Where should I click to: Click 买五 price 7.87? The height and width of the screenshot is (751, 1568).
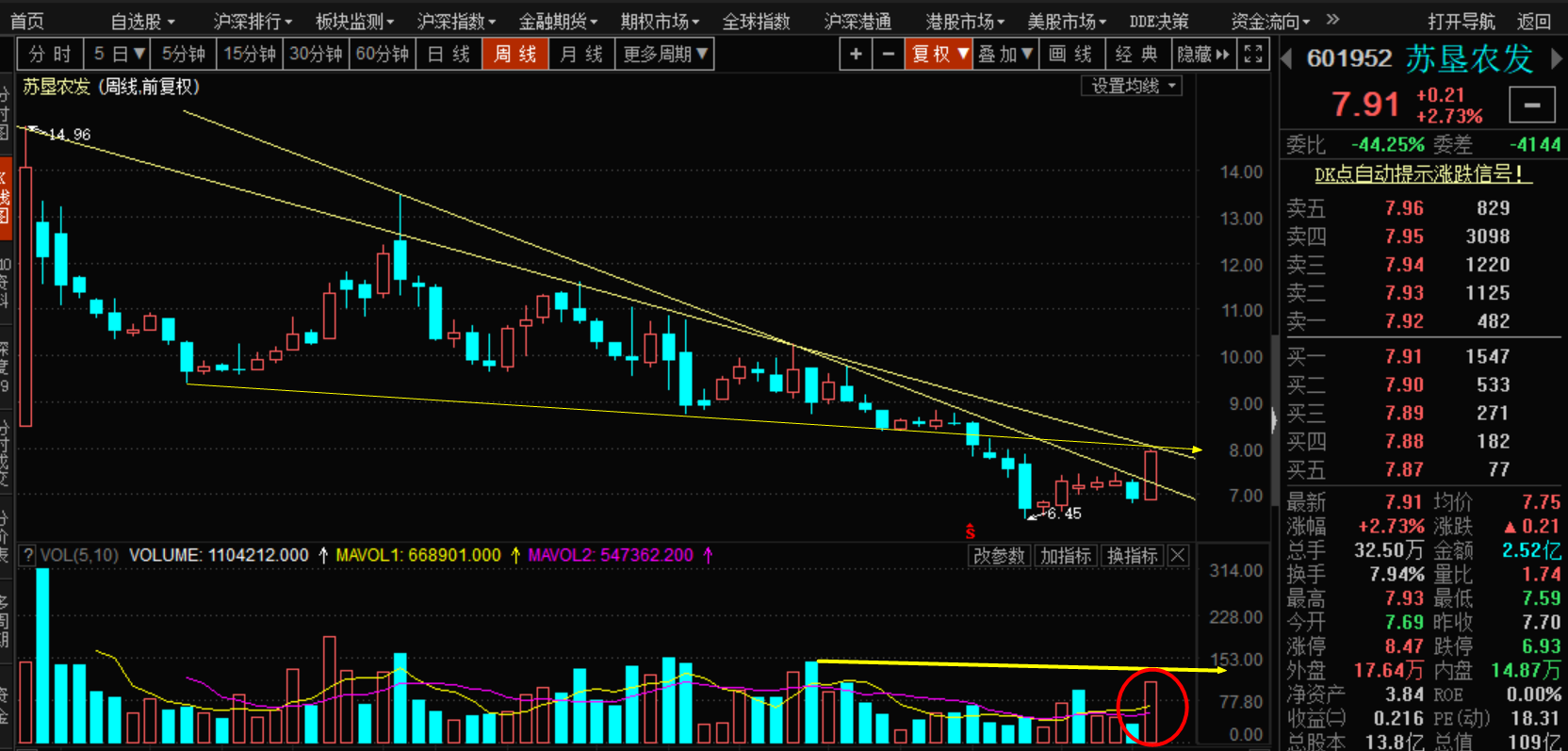(x=1404, y=469)
